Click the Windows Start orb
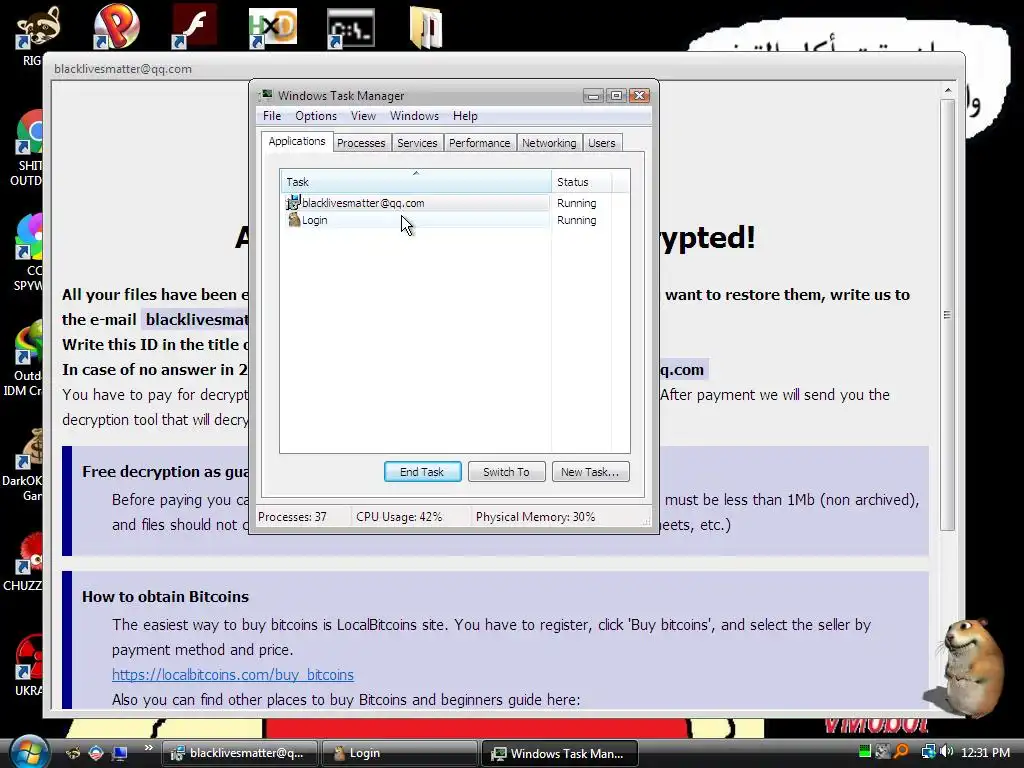This screenshot has height=768, width=1024. 27,752
